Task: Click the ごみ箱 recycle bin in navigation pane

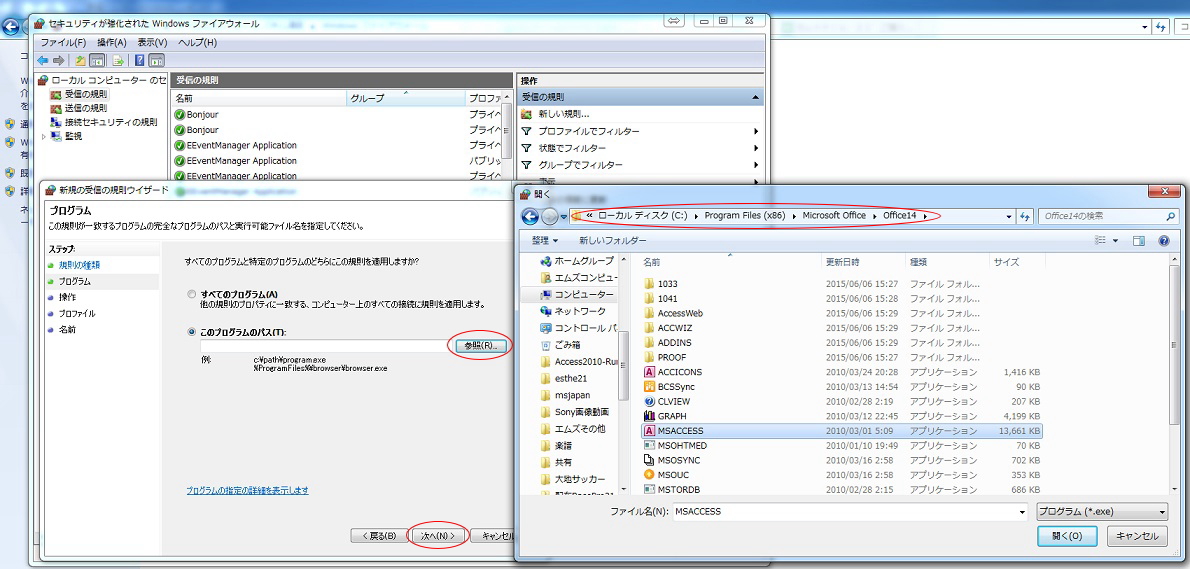Action: [x=546, y=344]
